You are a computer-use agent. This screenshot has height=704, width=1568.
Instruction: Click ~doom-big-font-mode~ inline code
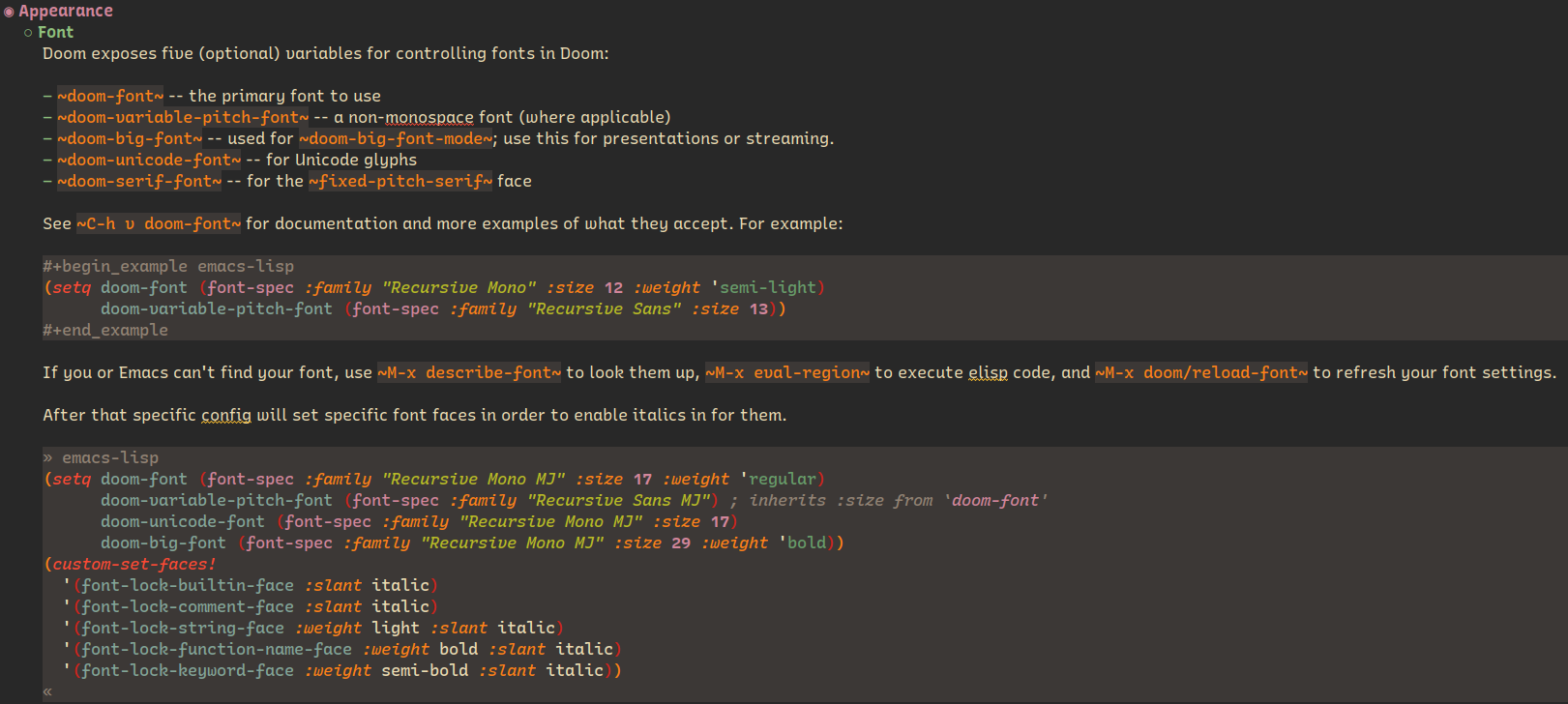[396, 138]
